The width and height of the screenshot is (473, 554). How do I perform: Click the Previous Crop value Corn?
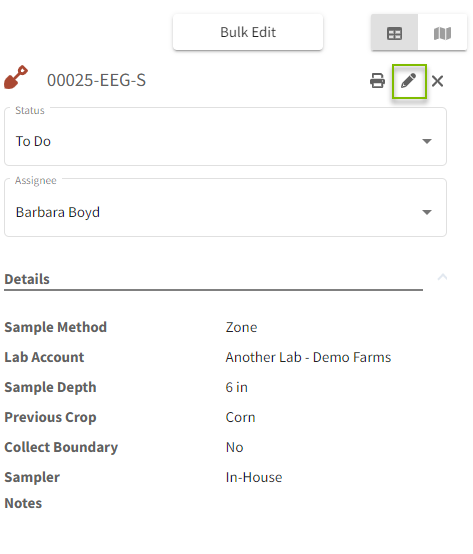click(x=241, y=417)
